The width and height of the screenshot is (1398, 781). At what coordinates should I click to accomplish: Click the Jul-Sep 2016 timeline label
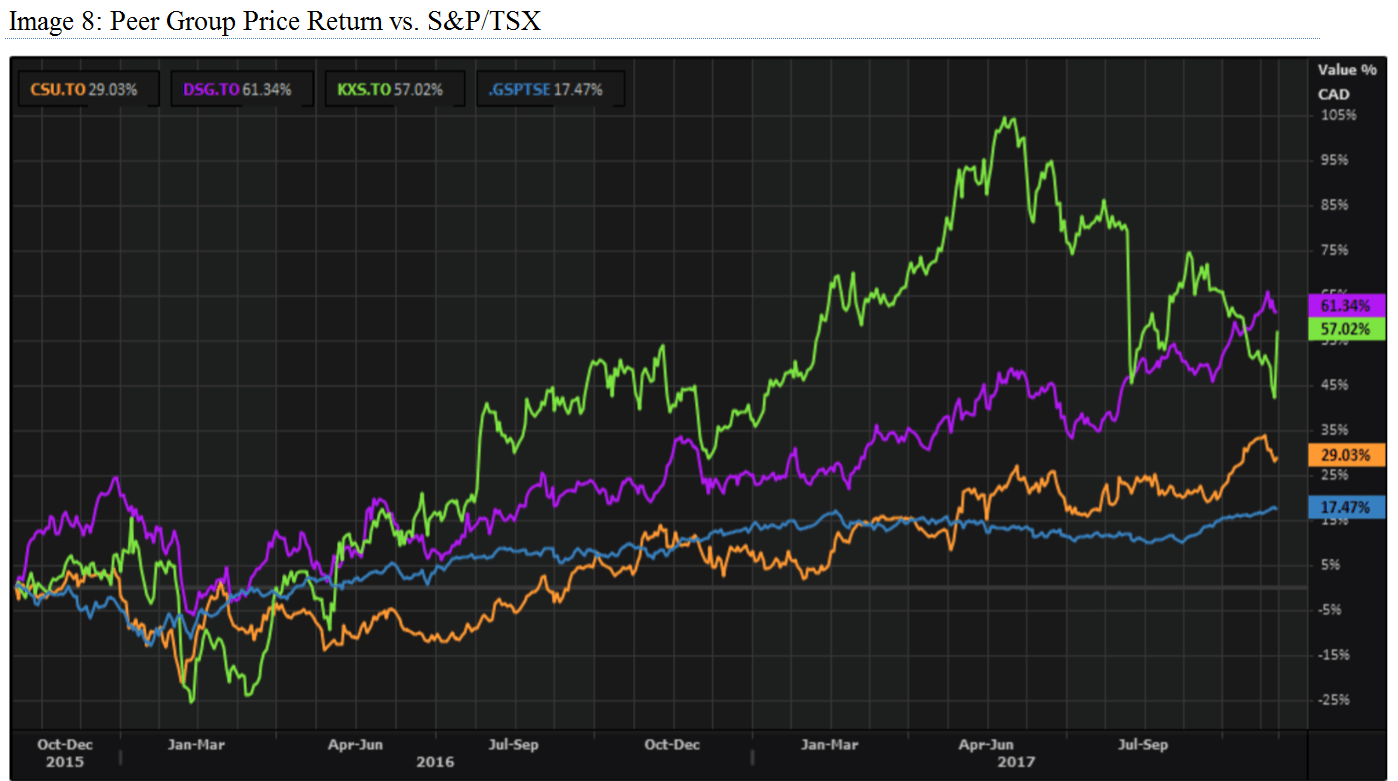point(514,744)
